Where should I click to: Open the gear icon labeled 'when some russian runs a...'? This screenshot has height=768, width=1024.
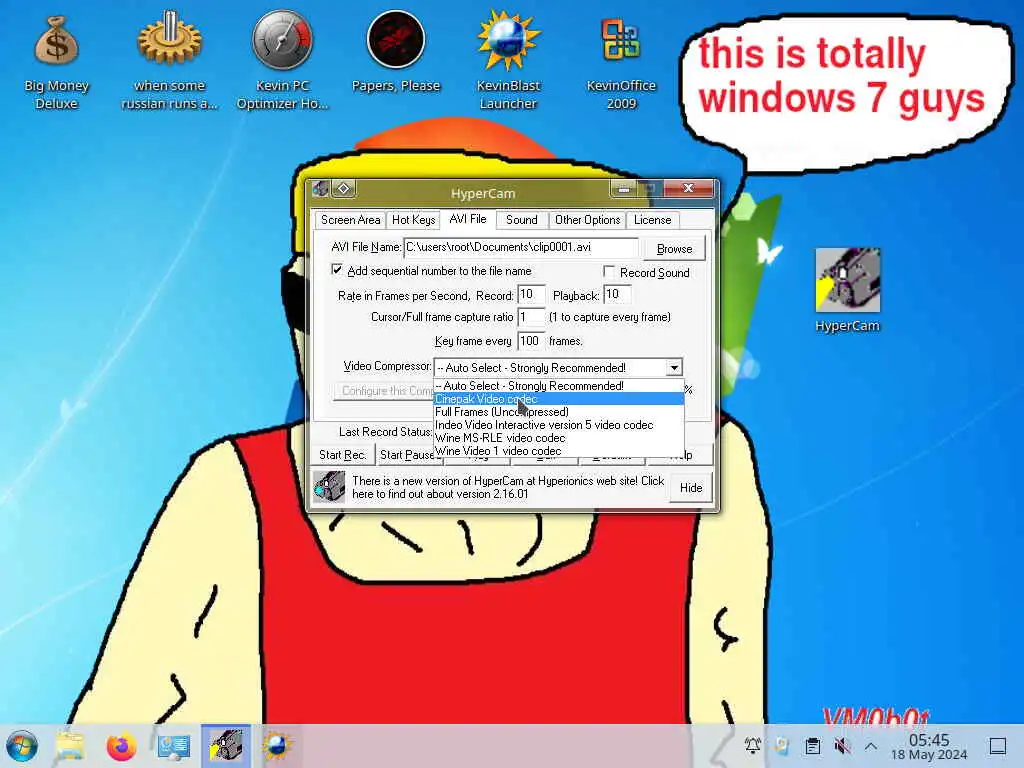(x=169, y=62)
